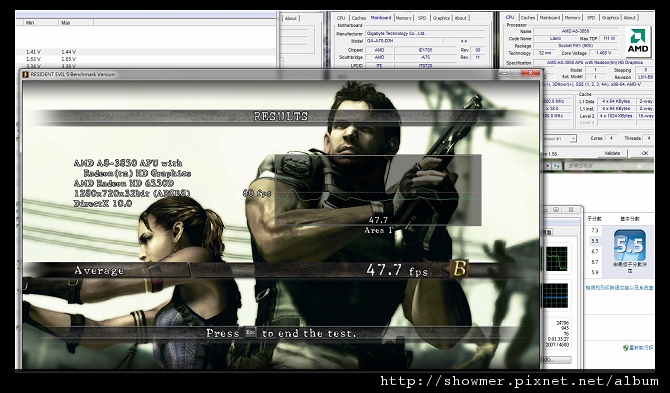Screen dimensions: 670x393
Task: Click the Task Manager memory history graph
Action: 556,296
